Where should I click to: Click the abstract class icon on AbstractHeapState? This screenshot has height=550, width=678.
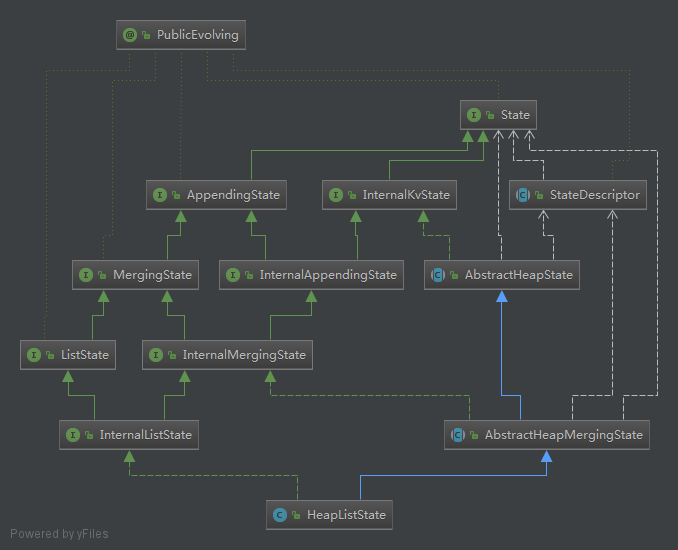[438, 275]
